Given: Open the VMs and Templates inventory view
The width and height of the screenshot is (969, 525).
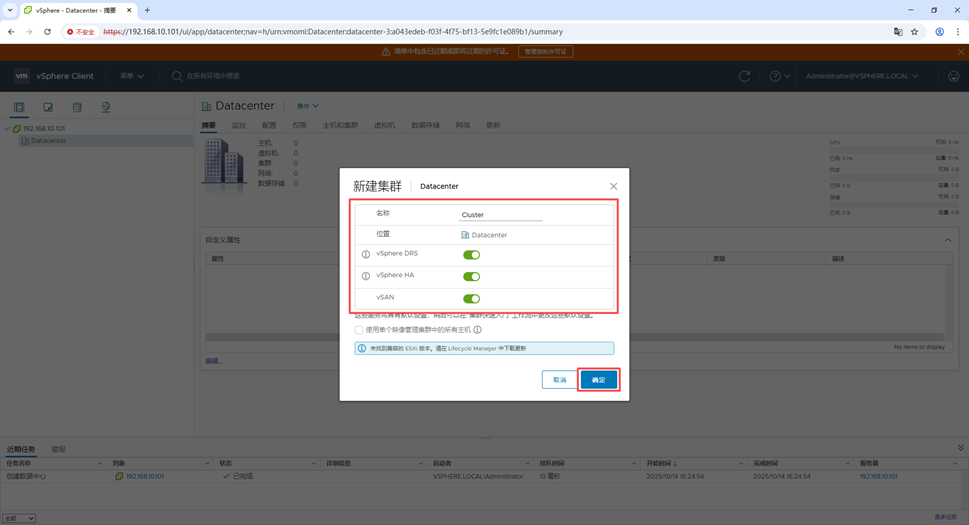Looking at the screenshot, I should click(x=48, y=107).
